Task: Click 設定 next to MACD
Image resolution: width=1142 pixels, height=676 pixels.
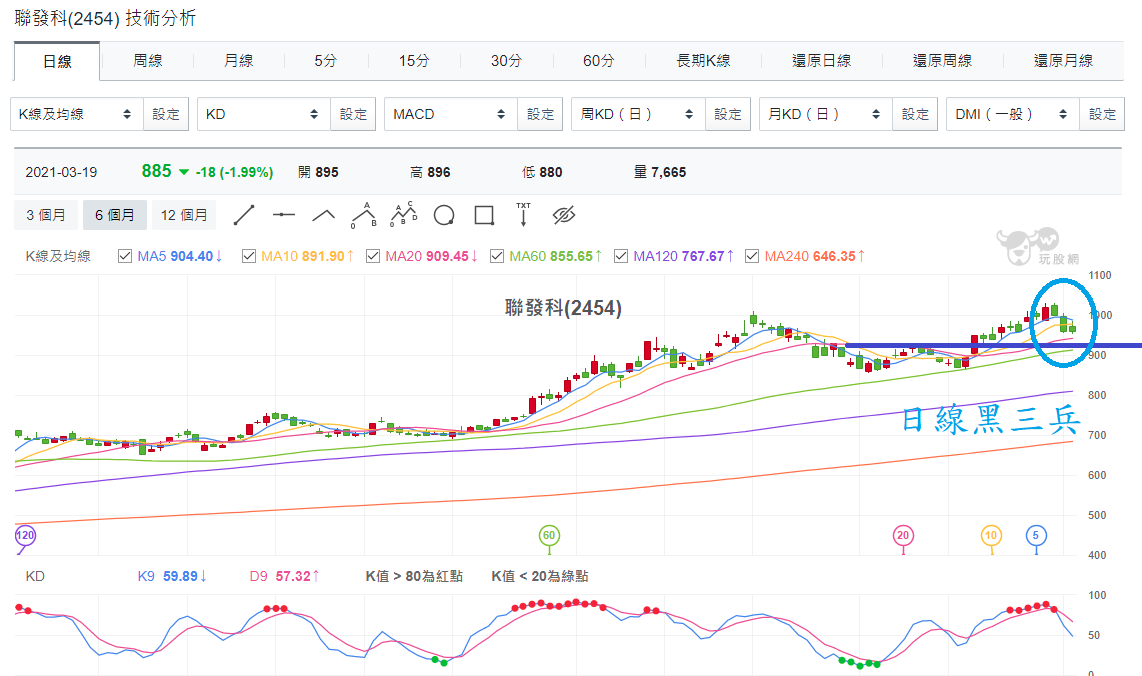Action: click(x=540, y=114)
